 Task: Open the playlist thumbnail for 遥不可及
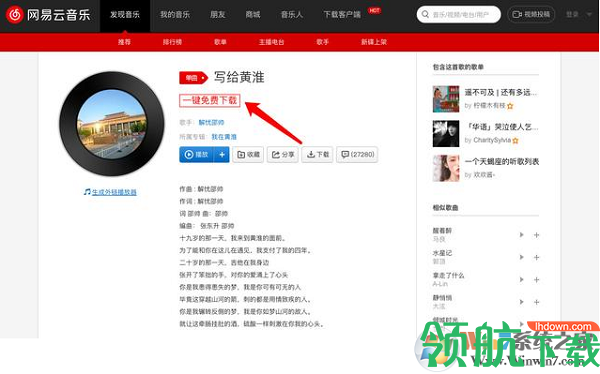pyautogui.click(x=446, y=99)
